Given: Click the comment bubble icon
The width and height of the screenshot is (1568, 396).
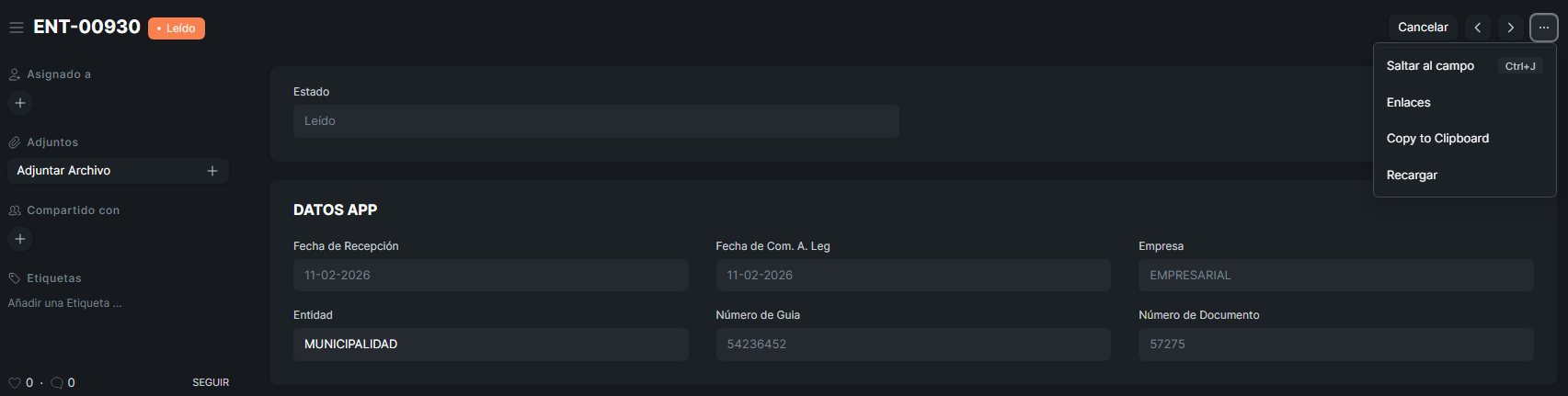Looking at the screenshot, I should (x=57, y=383).
